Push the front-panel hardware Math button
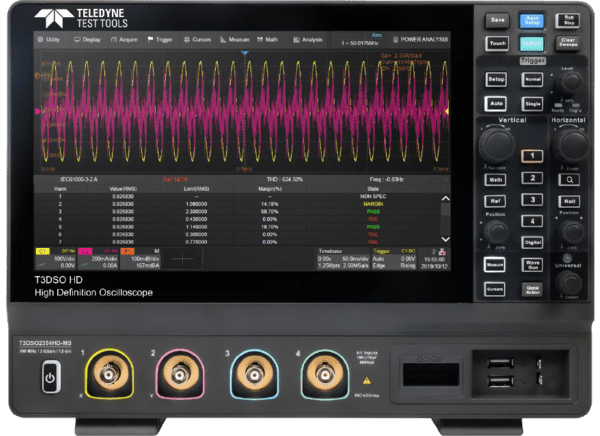This screenshot has height=436, width=600. point(496,180)
